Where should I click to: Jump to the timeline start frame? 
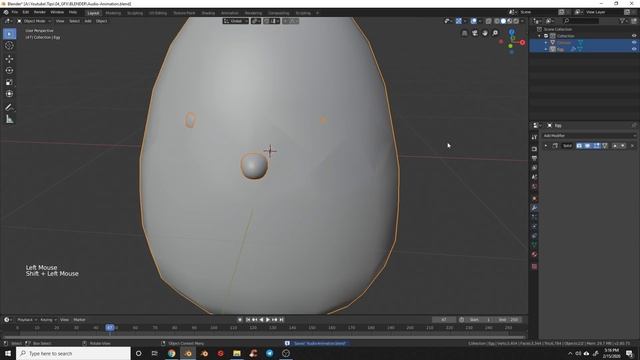click(248, 320)
